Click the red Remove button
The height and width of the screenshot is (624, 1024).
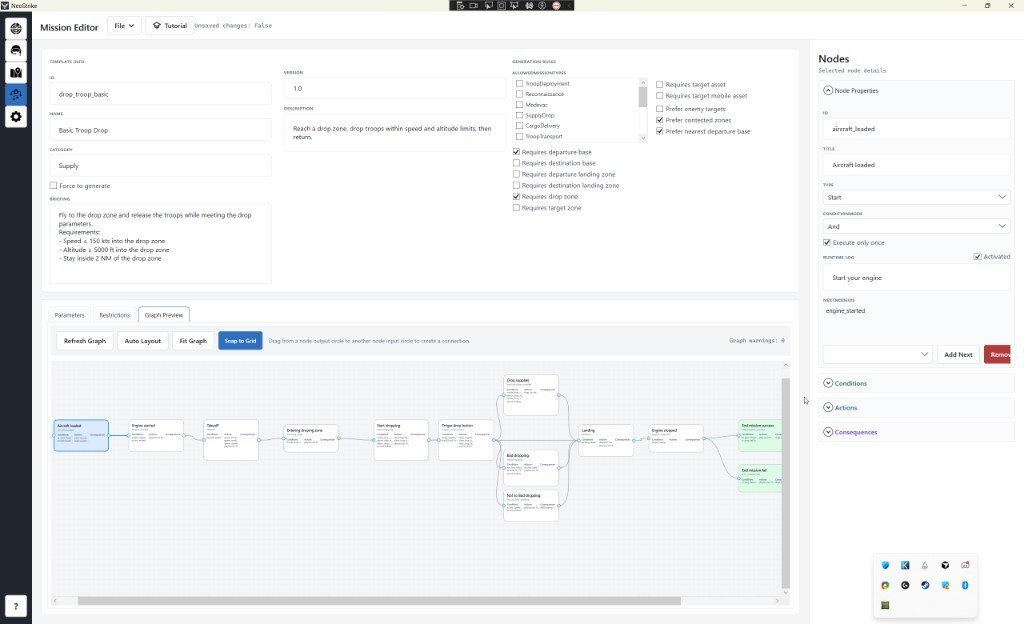997,354
